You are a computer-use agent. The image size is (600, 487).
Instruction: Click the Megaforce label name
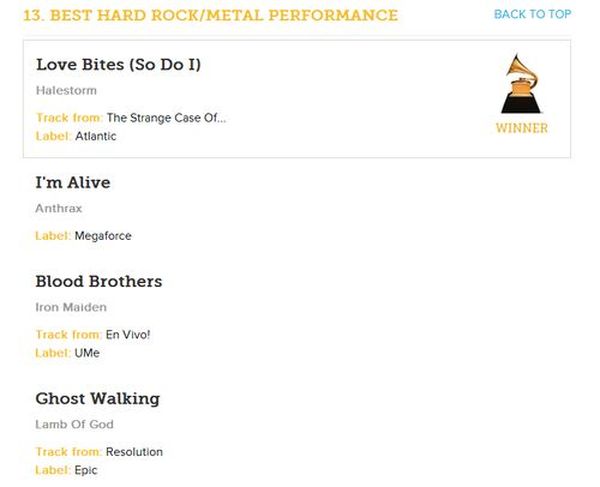103,236
